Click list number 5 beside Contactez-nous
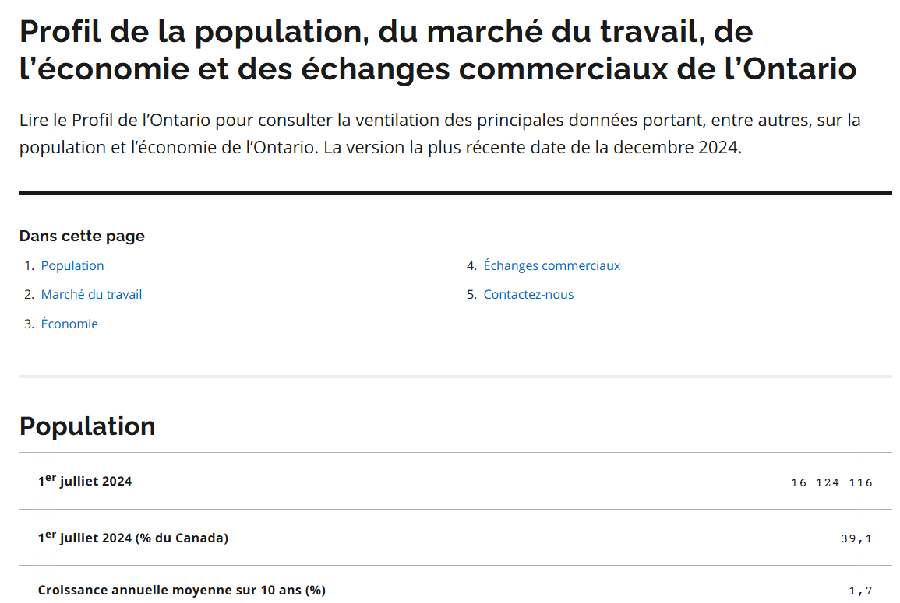Viewport: 900px width, 603px height. coord(470,295)
